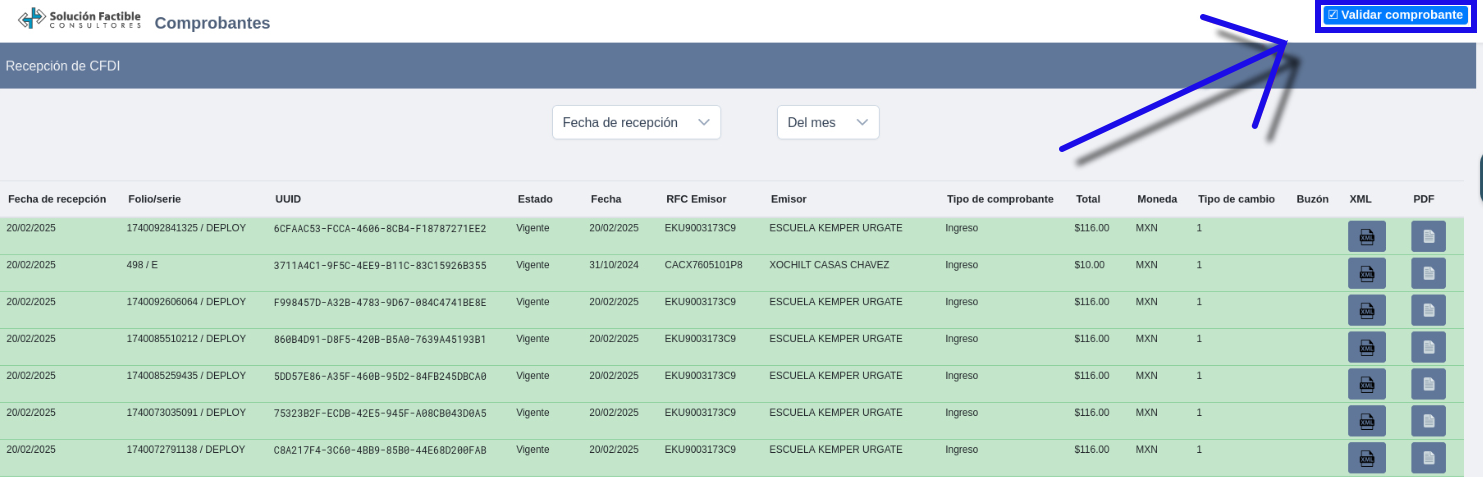Open the Del mes period dropdown
Screen dimensions: 1483x477
point(827,122)
